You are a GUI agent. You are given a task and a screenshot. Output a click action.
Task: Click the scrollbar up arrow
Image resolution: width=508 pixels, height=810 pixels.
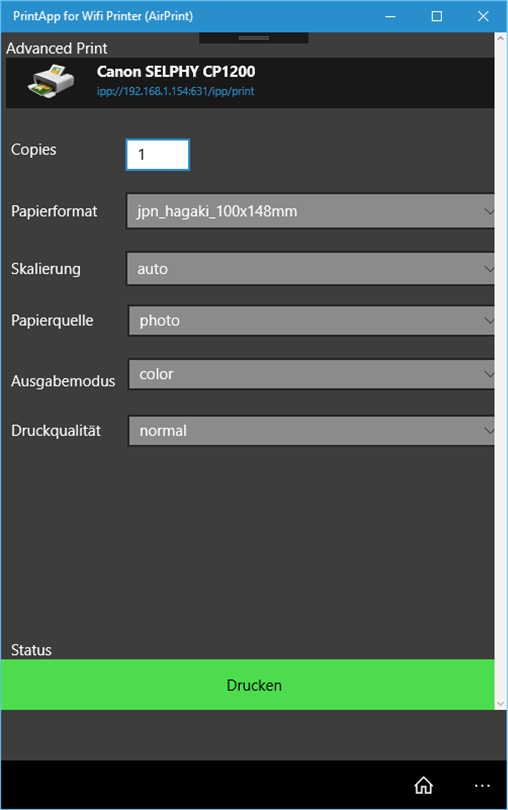pyautogui.click(x=500, y=38)
